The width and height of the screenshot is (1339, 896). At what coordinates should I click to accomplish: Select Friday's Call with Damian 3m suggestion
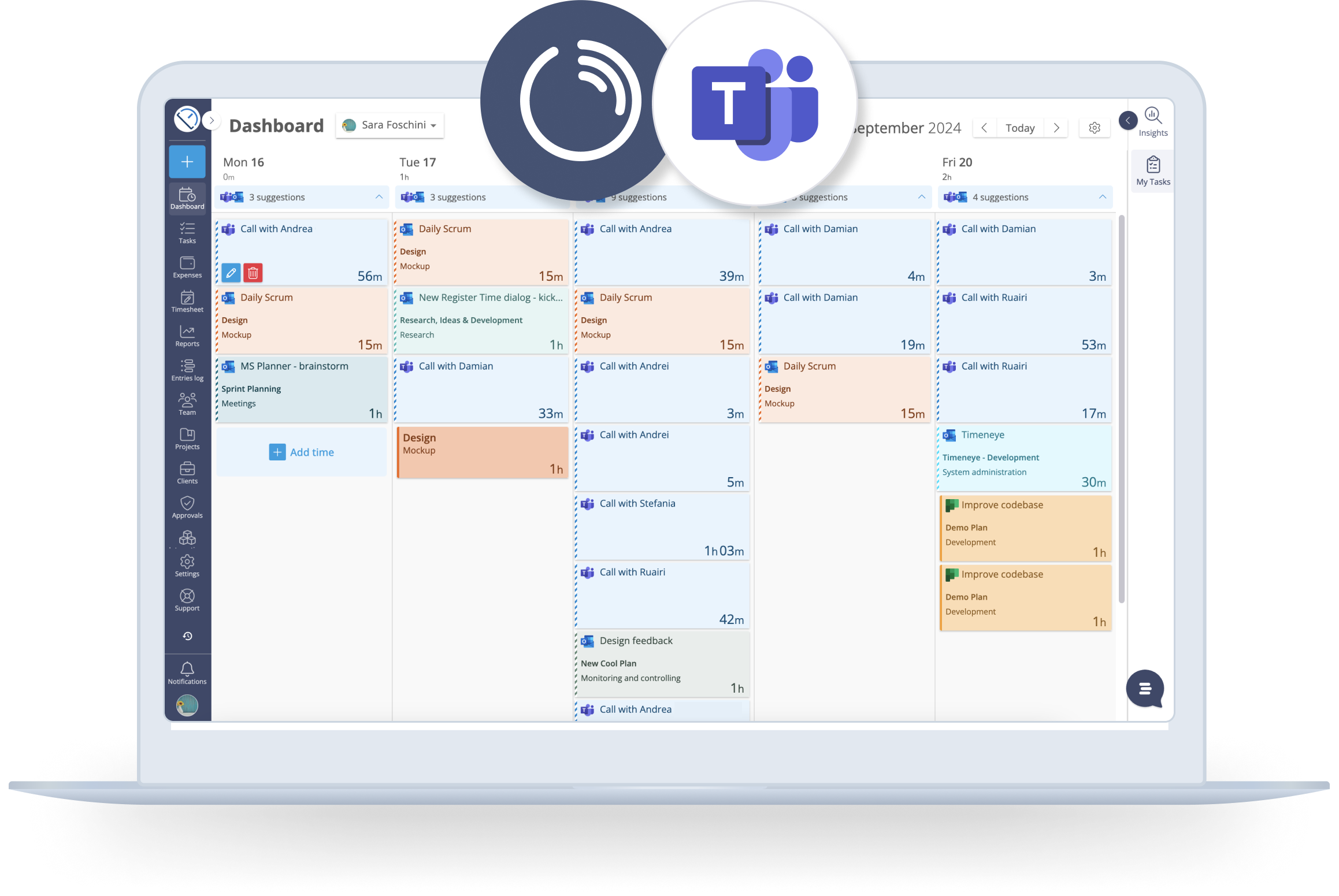click(x=1025, y=252)
